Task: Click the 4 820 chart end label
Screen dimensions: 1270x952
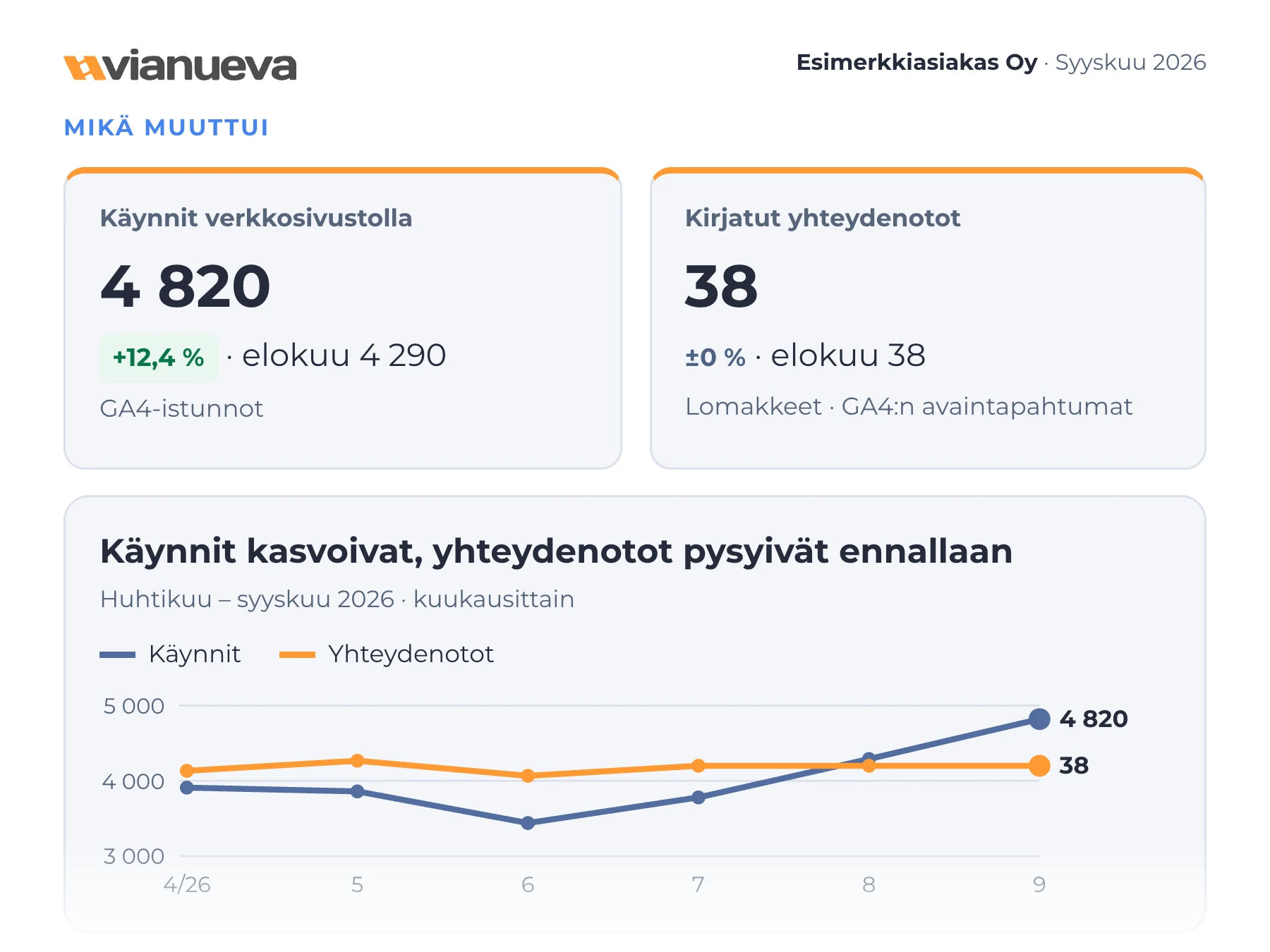Action: click(x=1094, y=719)
